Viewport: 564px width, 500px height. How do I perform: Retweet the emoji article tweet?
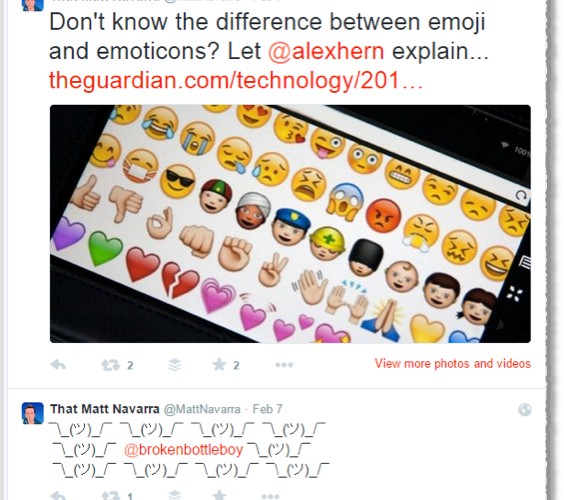pyautogui.click(x=110, y=365)
